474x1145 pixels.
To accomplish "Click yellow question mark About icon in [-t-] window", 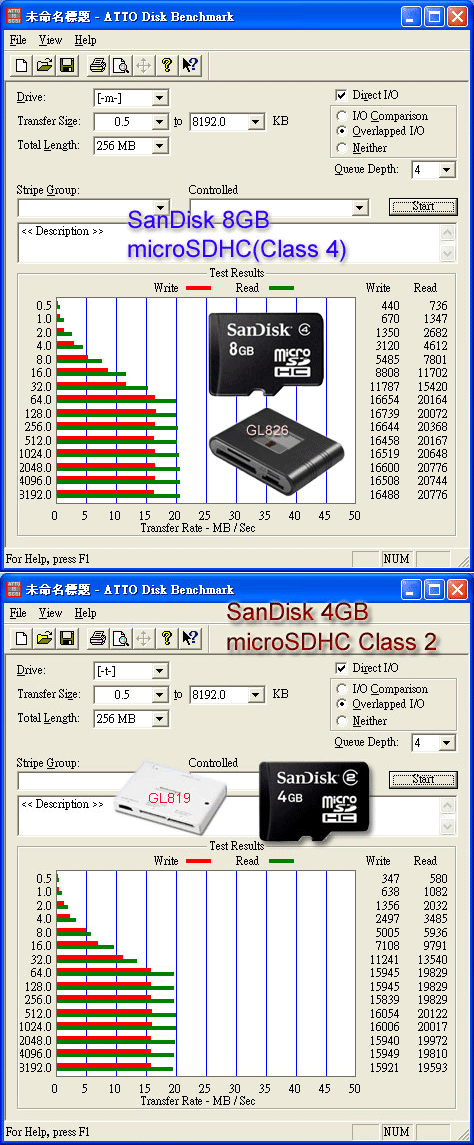I will [x=167, y=639].
